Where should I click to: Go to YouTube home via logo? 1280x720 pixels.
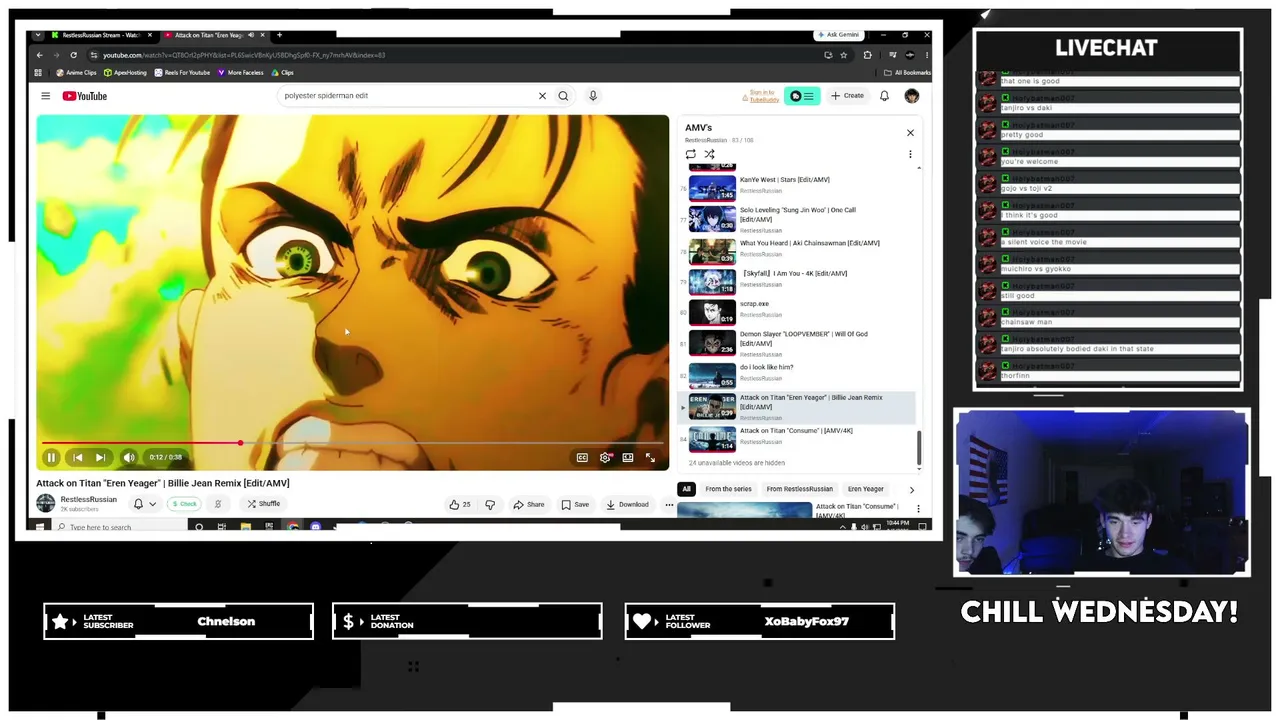[x=84, y=96]
